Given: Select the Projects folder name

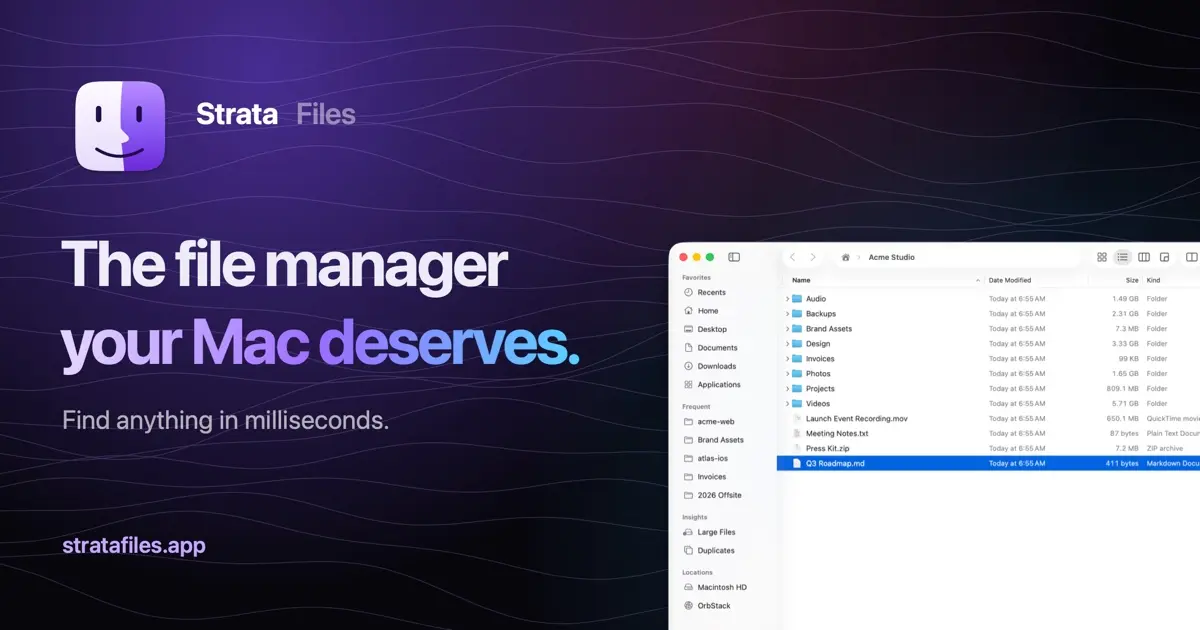Looking at the screenshot, I should [820, 389].
